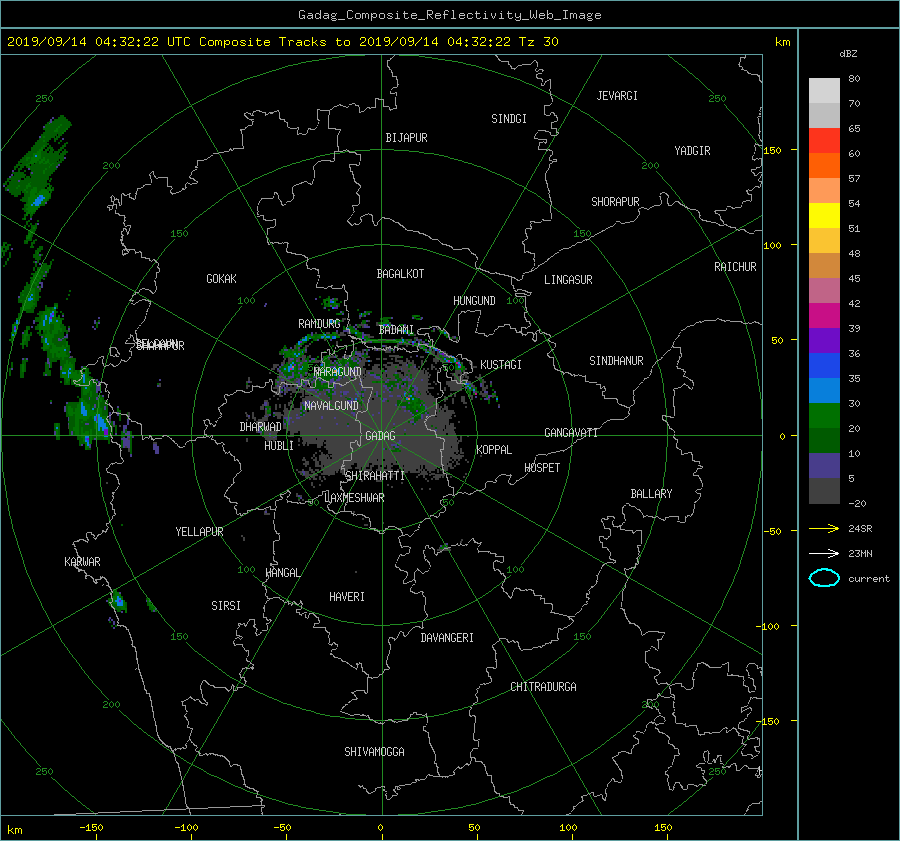The image size is (900, 841).
Task: Click the -100 value on right axis
Action: click(x=769, y=626)
